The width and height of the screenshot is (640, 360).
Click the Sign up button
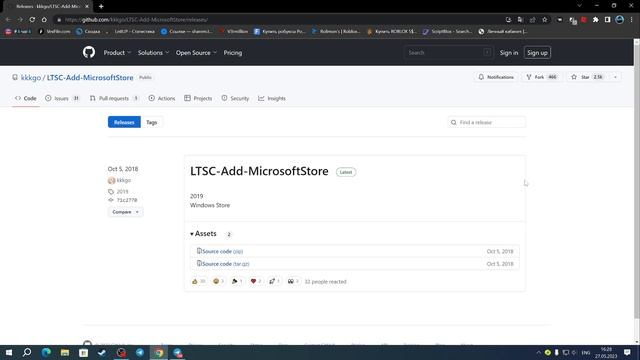pyautogui.click(x=537, y=53)
